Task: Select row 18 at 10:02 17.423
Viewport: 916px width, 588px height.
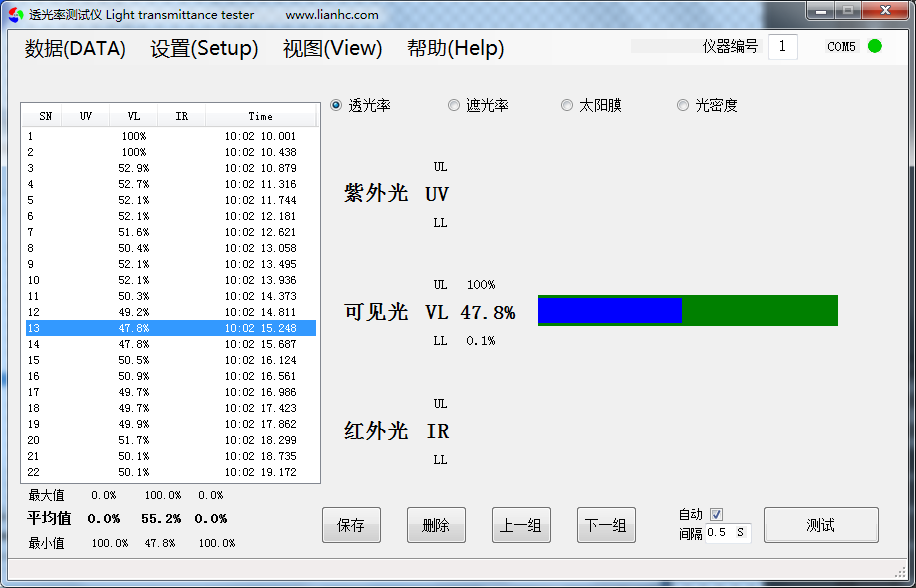Action: [171, 408]
